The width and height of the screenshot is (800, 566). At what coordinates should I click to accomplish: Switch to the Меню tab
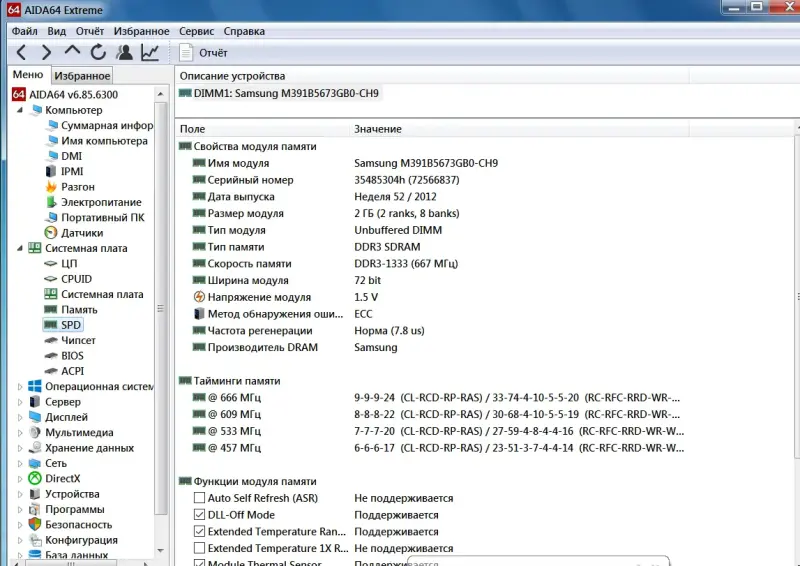[x=28, y=75]
